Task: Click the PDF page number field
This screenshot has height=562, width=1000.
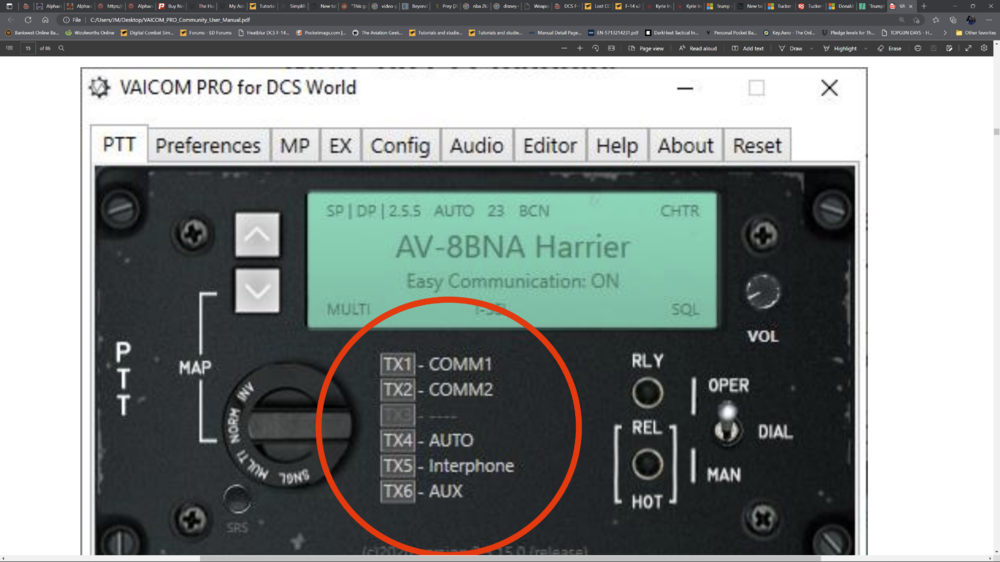Action: [28, 48]
